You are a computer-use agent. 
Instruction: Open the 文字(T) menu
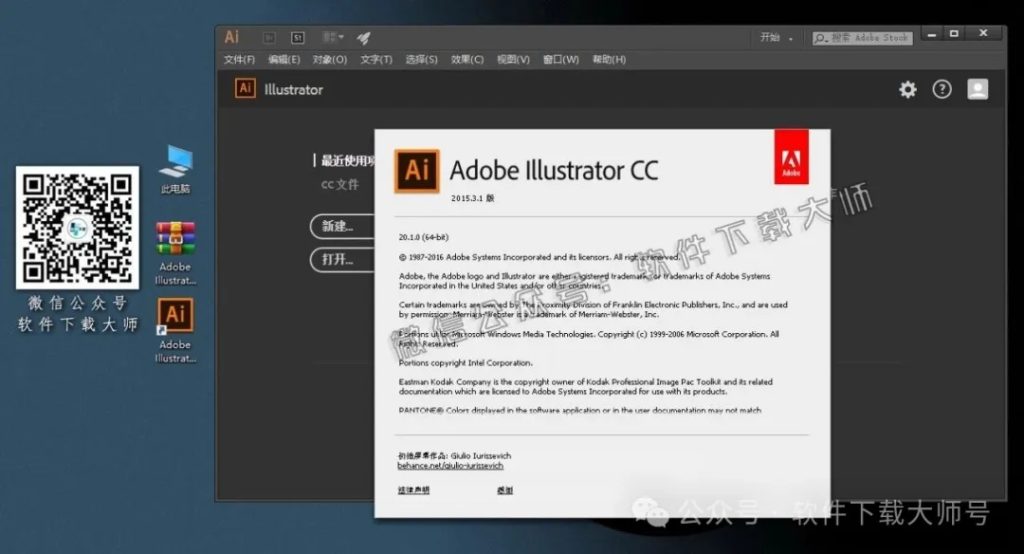point(376,59)
